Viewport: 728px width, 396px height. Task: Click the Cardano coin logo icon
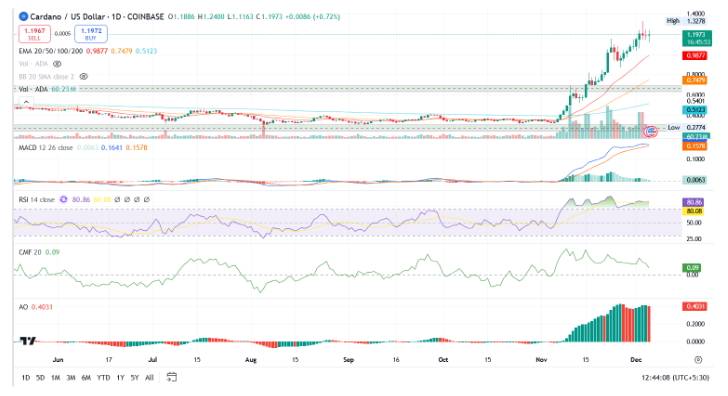23,17
